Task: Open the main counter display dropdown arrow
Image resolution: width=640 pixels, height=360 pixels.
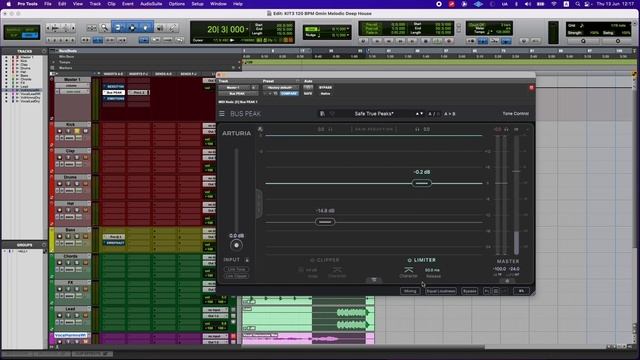Action: click(247, 29)
